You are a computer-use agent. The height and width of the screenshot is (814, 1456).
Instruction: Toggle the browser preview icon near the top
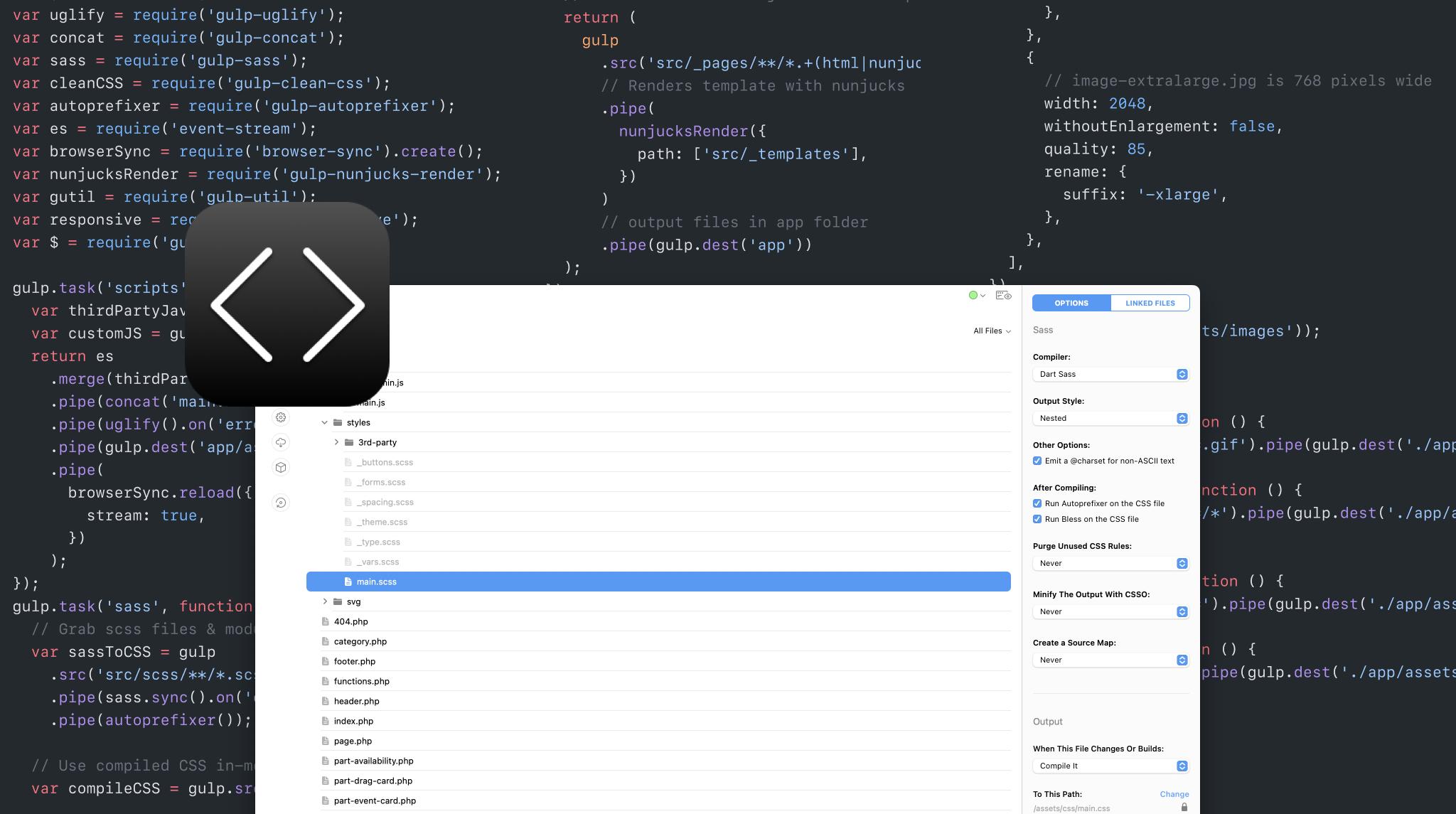(1002, 295)
